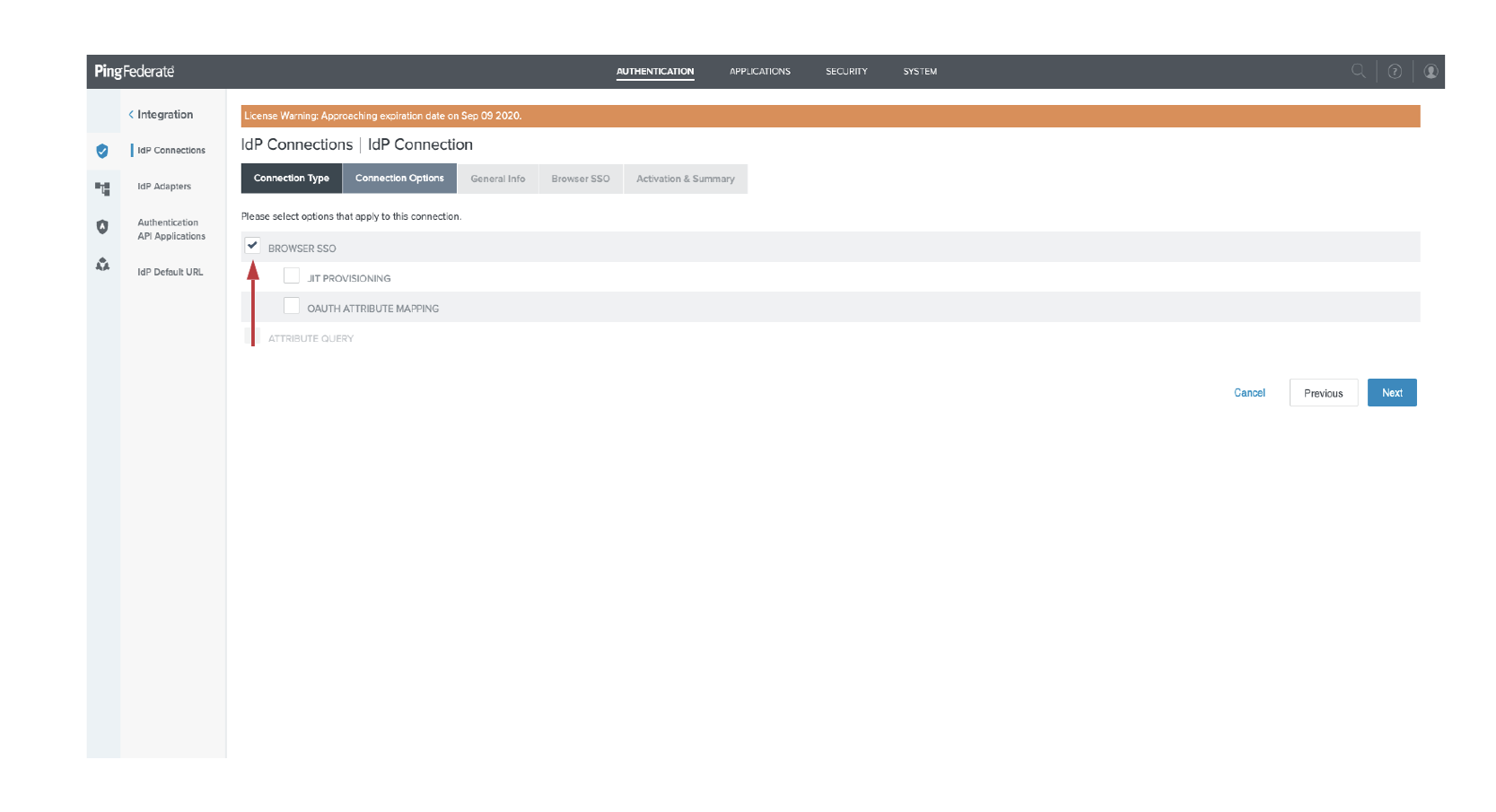
Task: Click the blue shield checkmark sidebar icon
Action: (102, 151)
